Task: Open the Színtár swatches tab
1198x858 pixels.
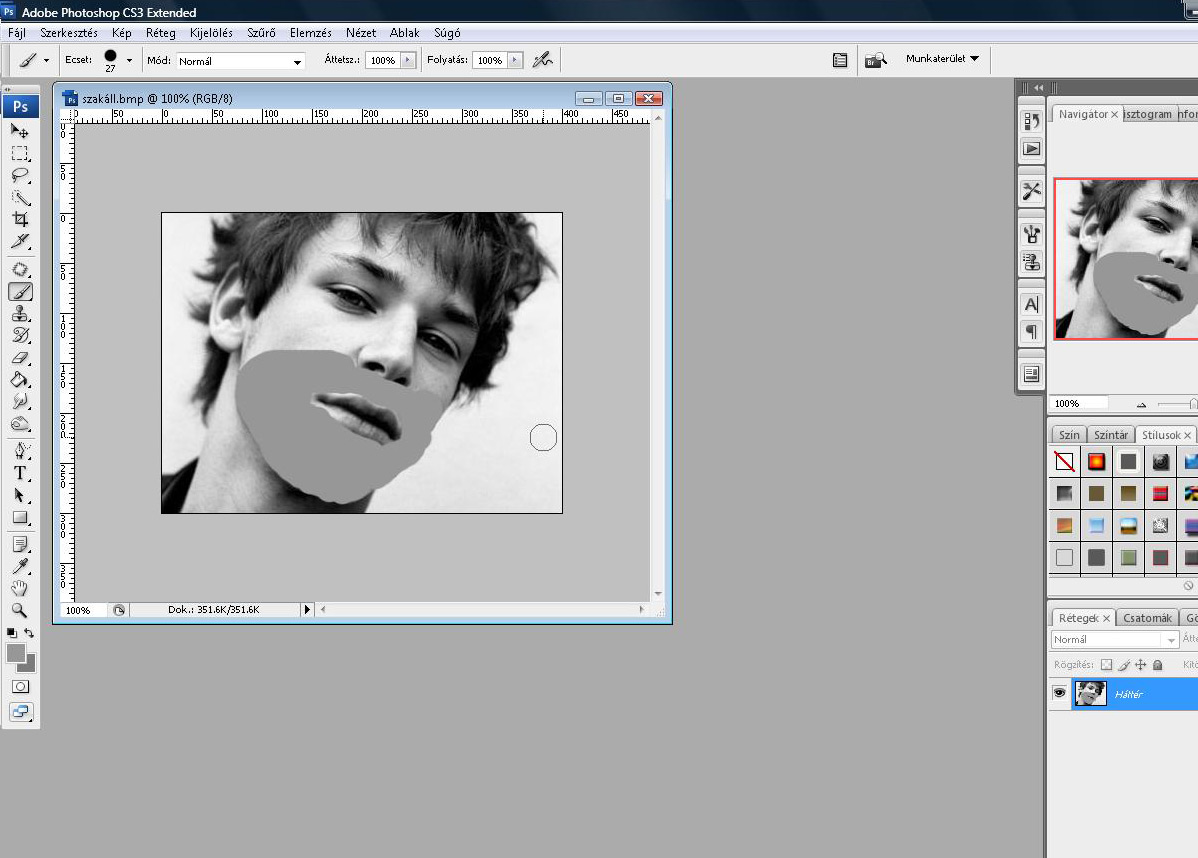Action: coord(1110,435)
